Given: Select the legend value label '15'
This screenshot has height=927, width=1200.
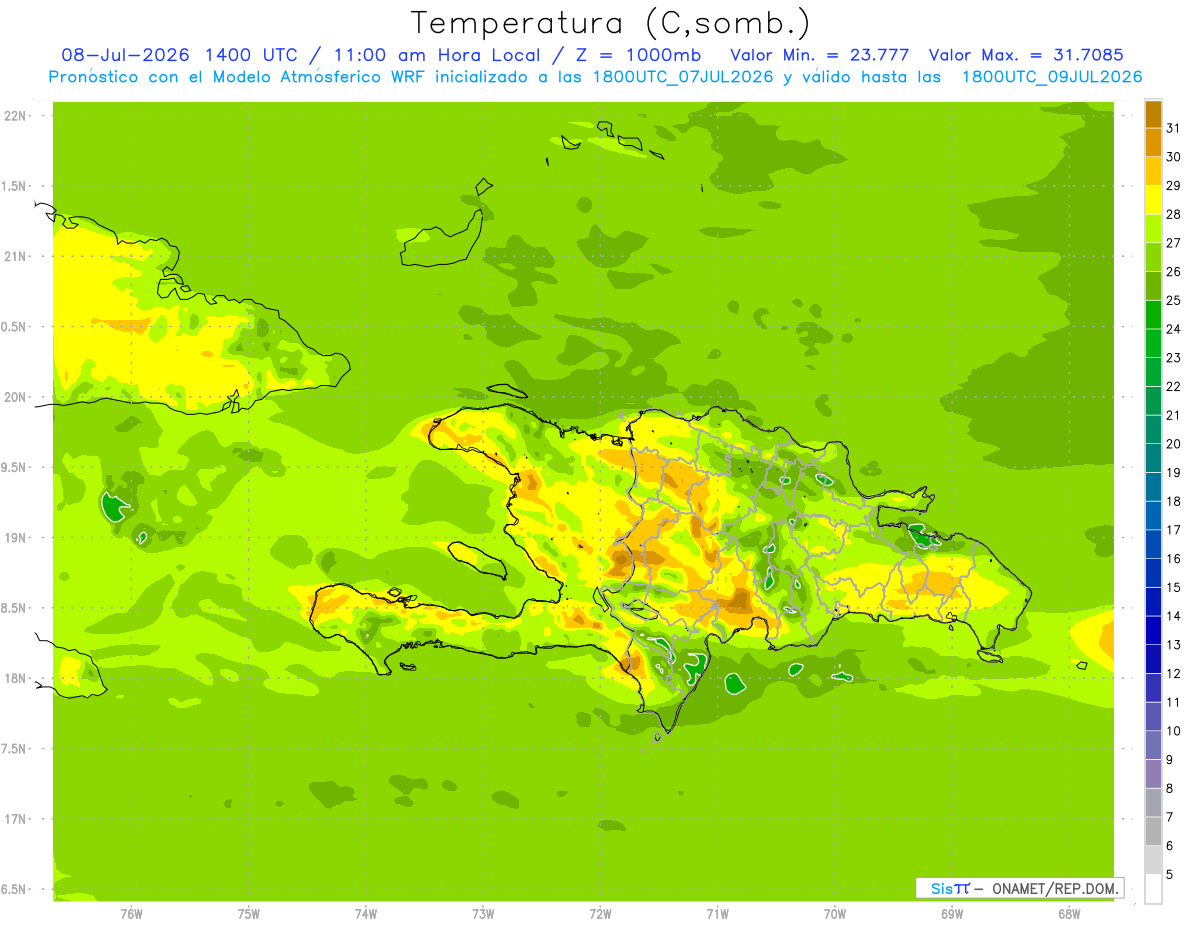Looking at the screenshot, I should 1174,587.
